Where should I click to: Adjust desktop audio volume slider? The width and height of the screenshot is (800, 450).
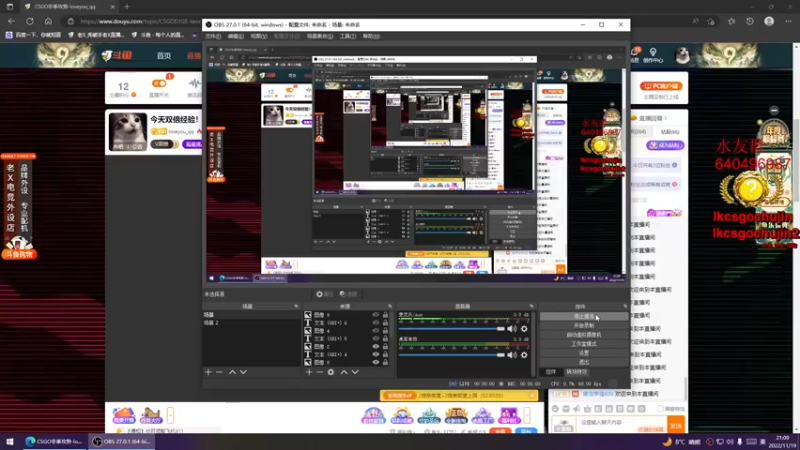452,355
